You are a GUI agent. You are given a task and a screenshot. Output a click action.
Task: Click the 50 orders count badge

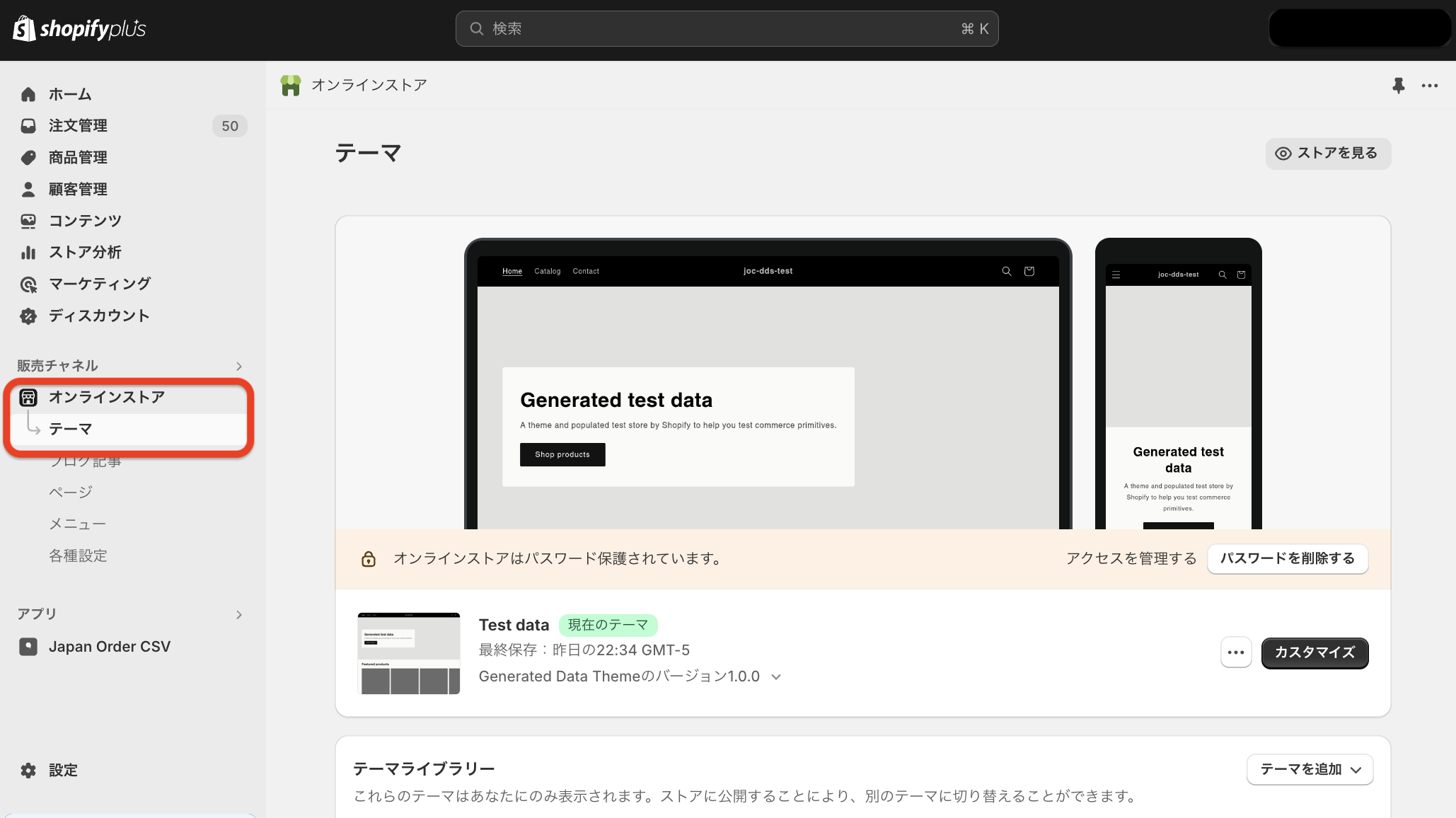[230, 126]
